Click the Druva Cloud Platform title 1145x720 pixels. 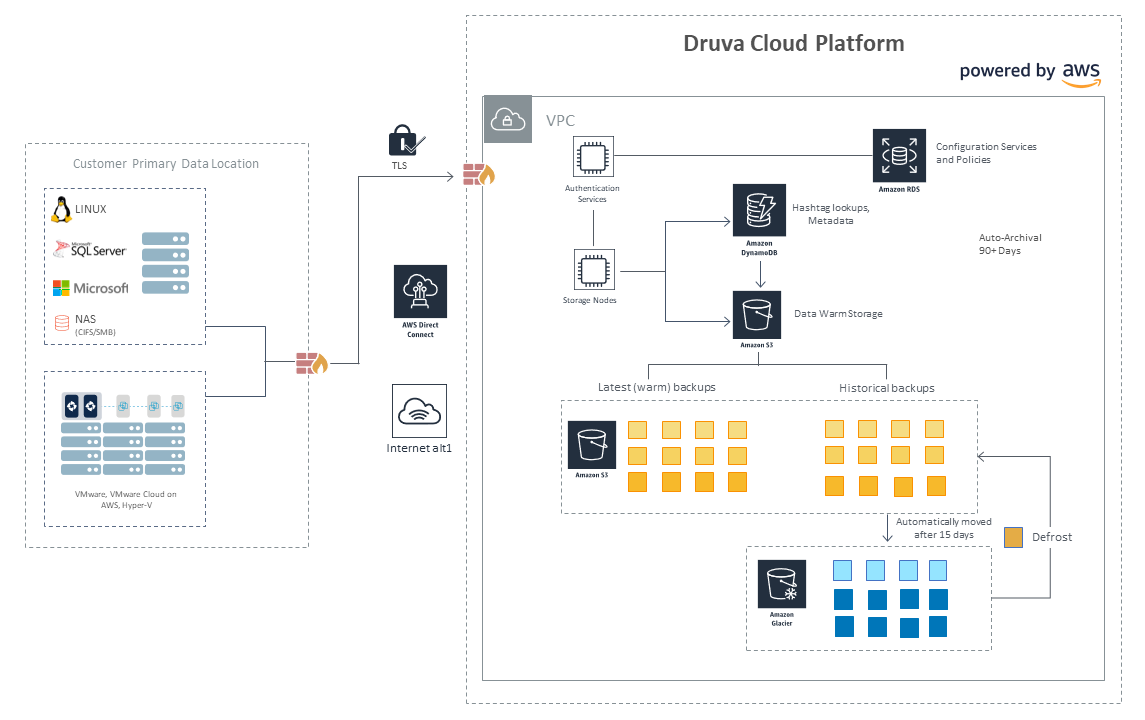(x=794, y=43)
